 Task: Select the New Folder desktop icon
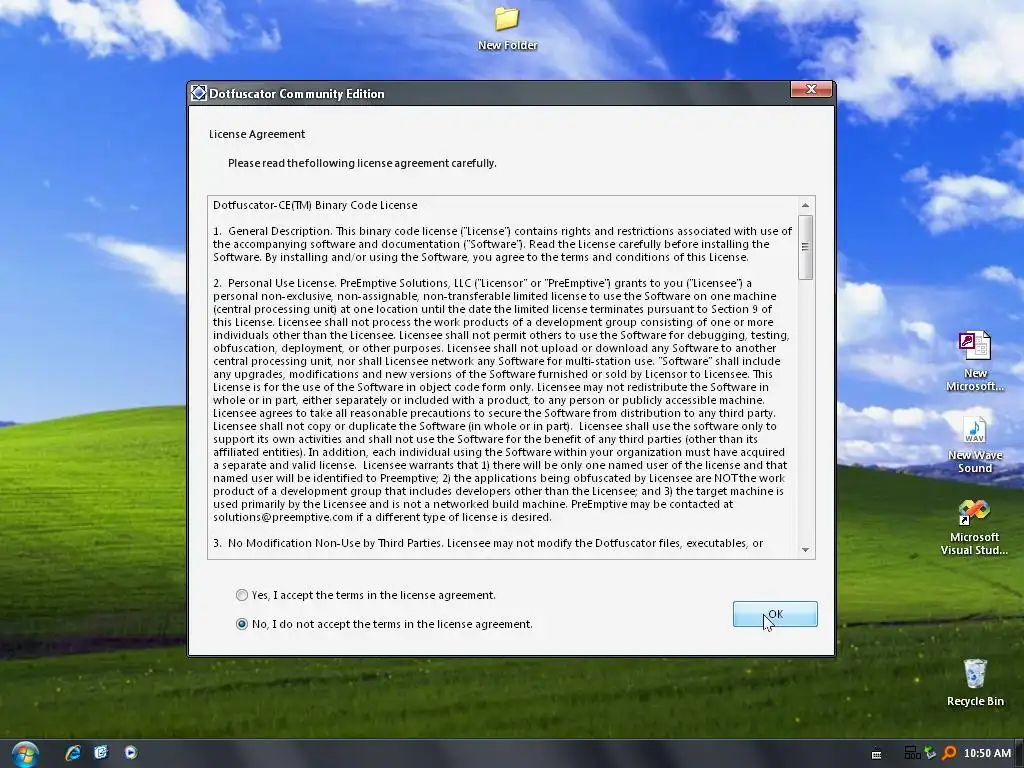coord(507,29)
